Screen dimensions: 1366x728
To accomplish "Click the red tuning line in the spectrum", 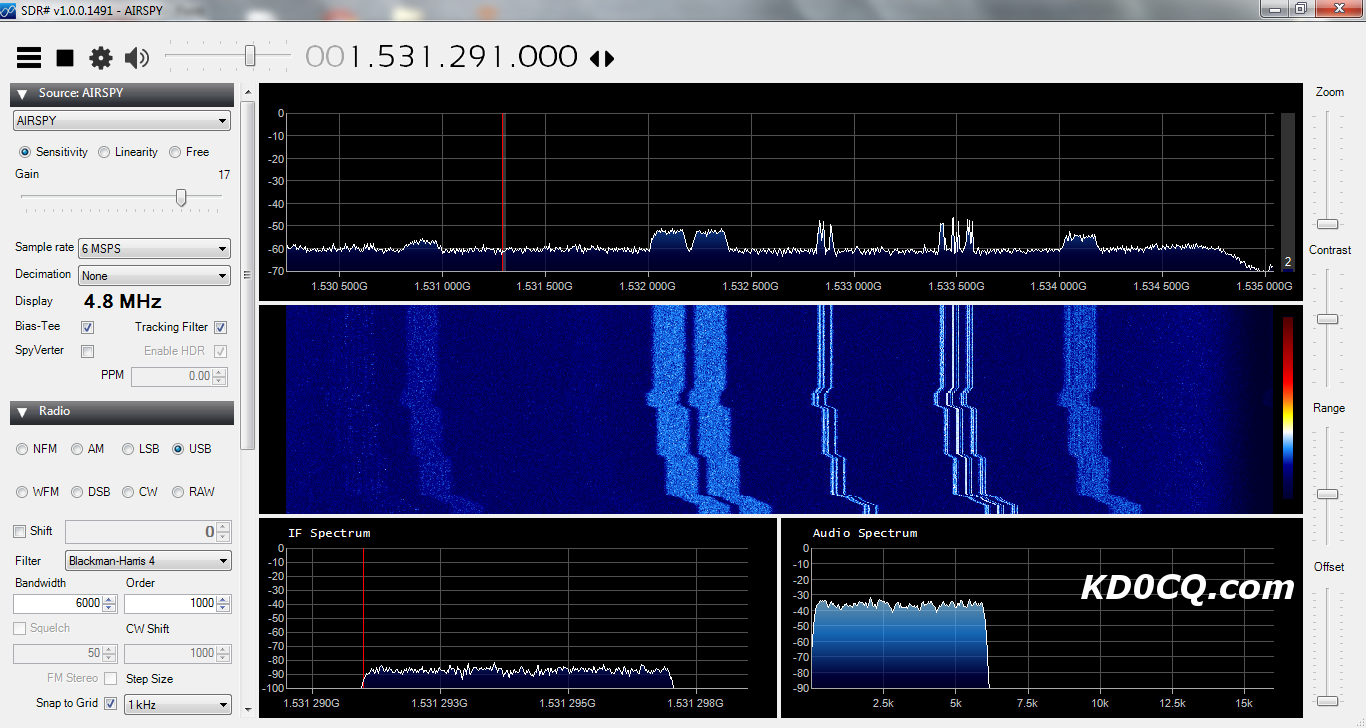I will (x=503, y=192).
